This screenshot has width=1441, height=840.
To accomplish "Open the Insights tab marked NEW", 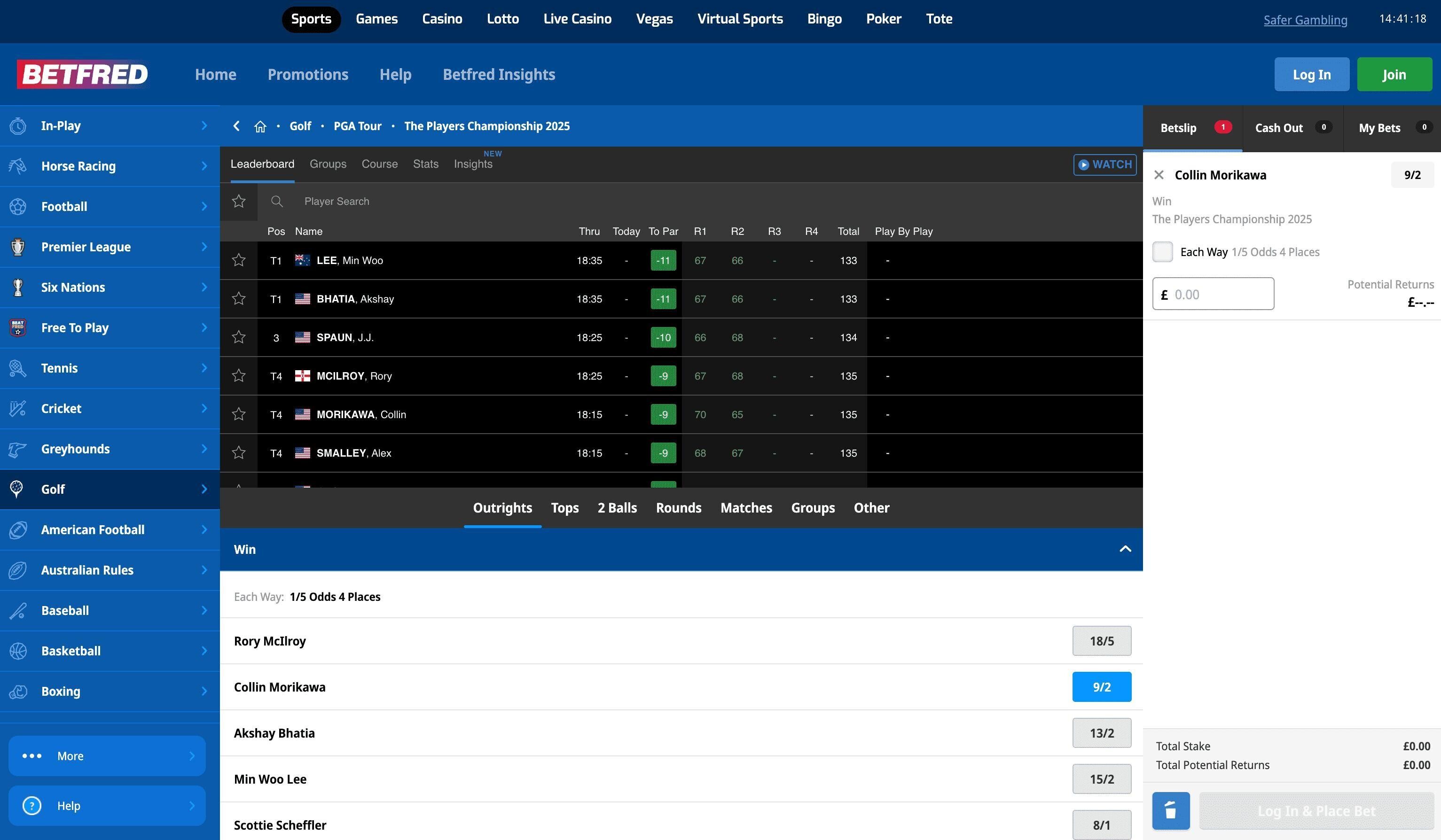I will coord(473,164).
